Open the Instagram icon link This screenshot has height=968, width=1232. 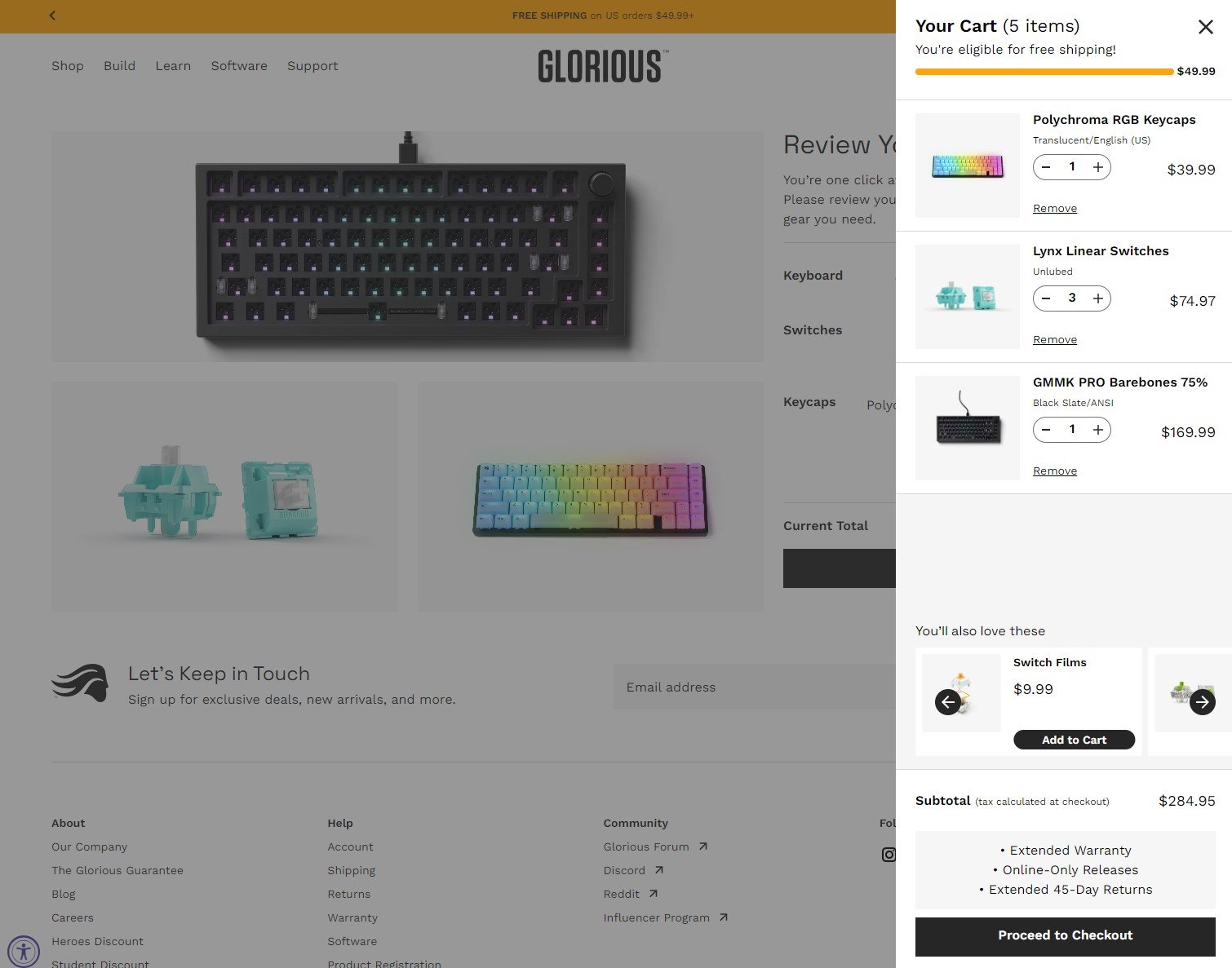point(888,855)
